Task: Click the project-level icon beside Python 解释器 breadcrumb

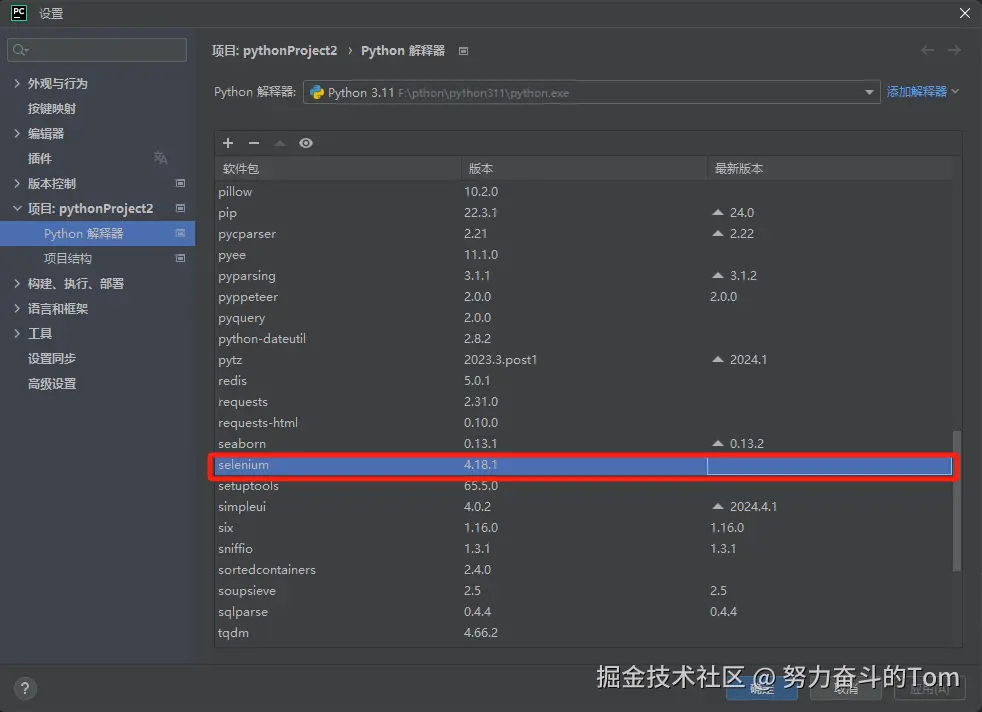Action: coord(463,51)
